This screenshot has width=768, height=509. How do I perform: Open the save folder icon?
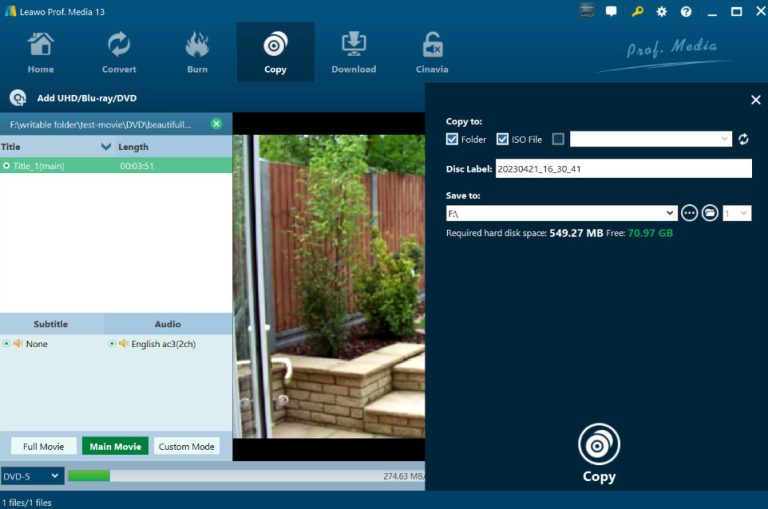710,213
